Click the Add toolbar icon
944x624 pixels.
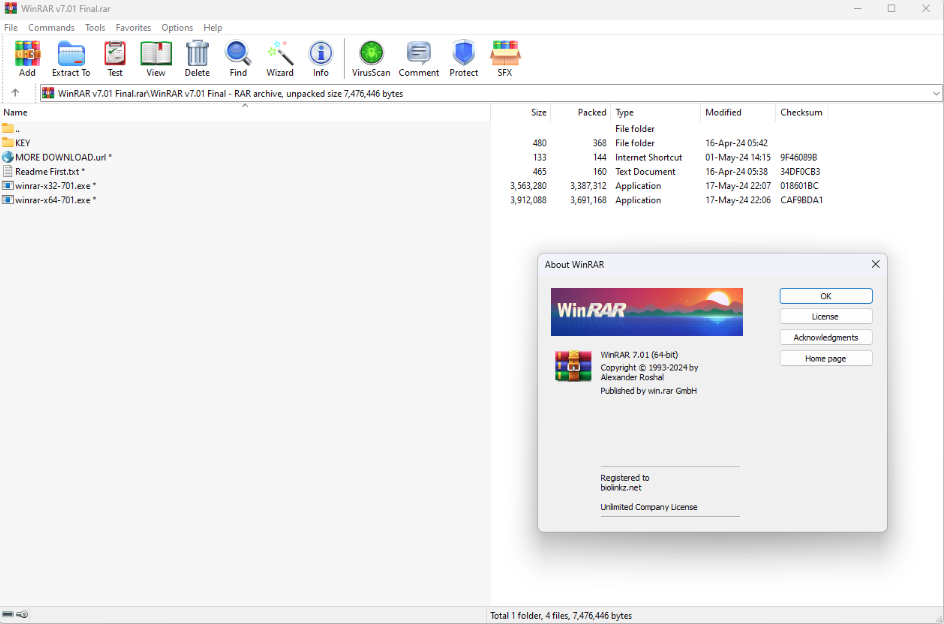27,59
